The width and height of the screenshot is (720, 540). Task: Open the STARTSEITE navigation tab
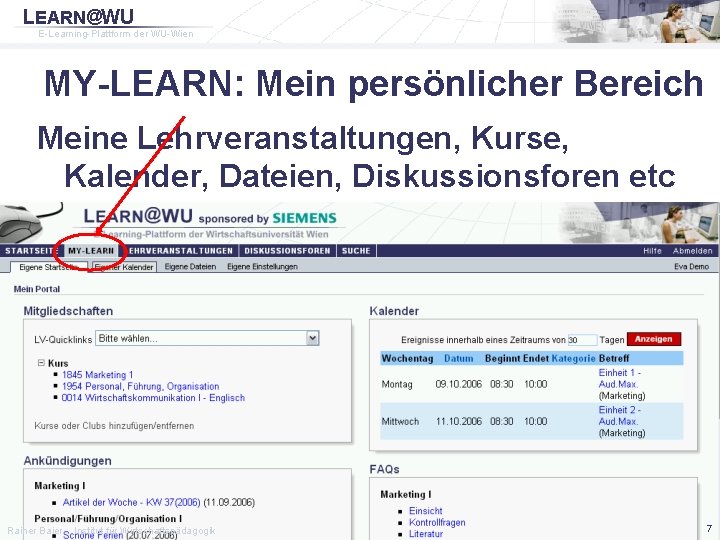[x=29, y=251]
